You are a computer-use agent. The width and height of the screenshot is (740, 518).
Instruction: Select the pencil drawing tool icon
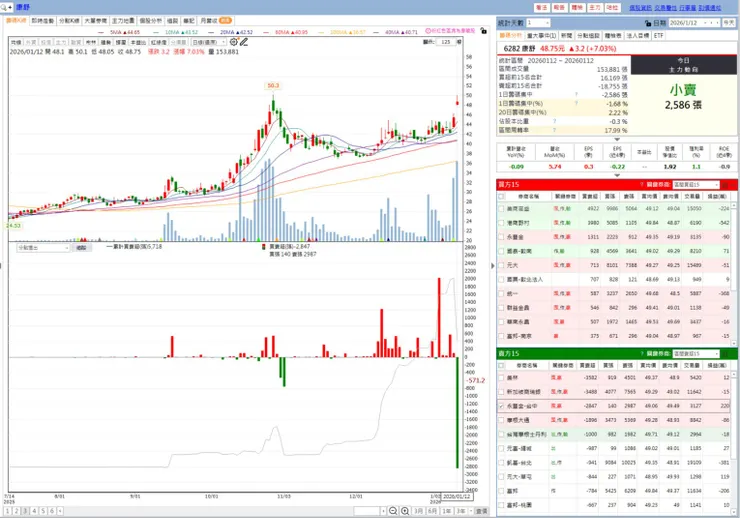(244, 42)
